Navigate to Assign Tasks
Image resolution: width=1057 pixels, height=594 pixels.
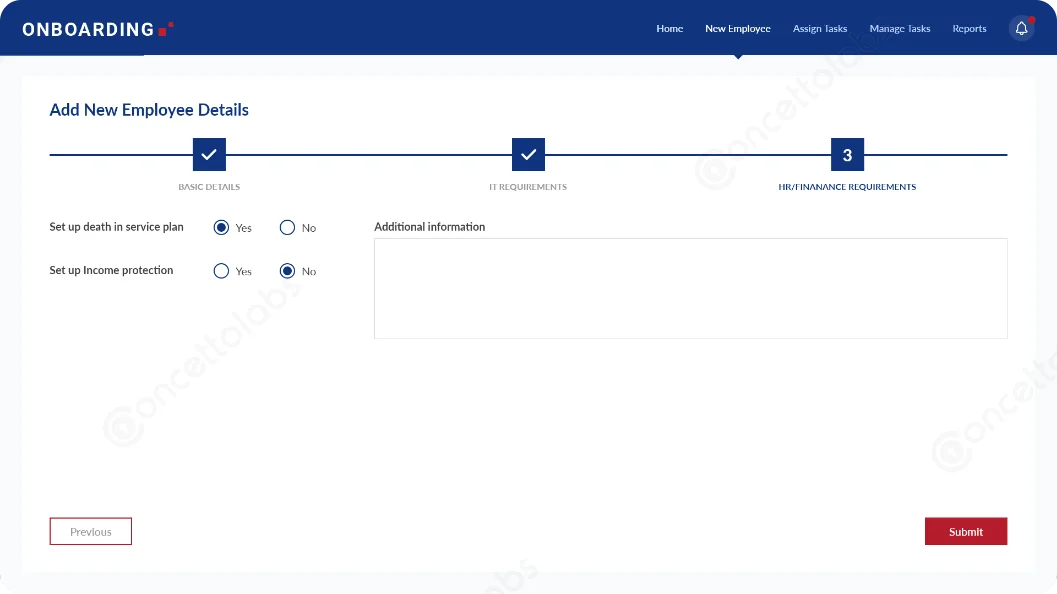pyautogui.click(x=819, y=29)
